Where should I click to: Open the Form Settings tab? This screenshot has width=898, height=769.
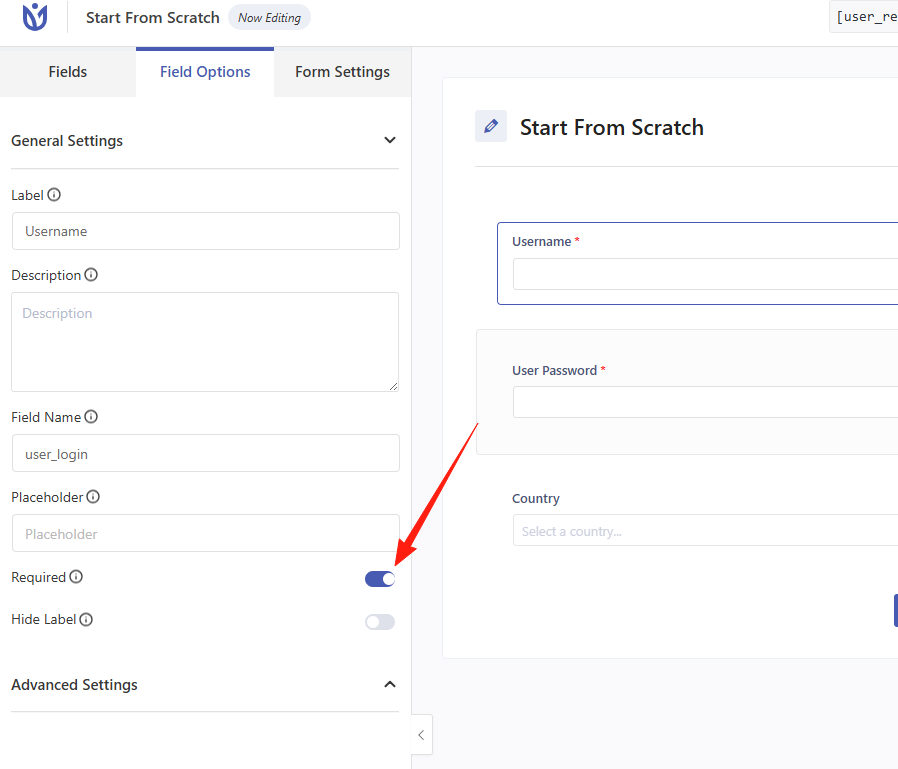(342, 72)
